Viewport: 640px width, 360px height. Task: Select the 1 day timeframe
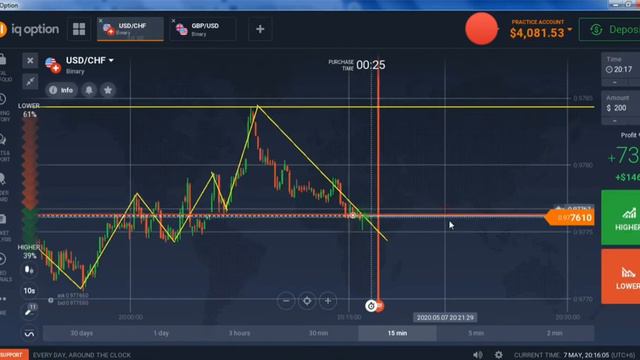coord(161,333)
